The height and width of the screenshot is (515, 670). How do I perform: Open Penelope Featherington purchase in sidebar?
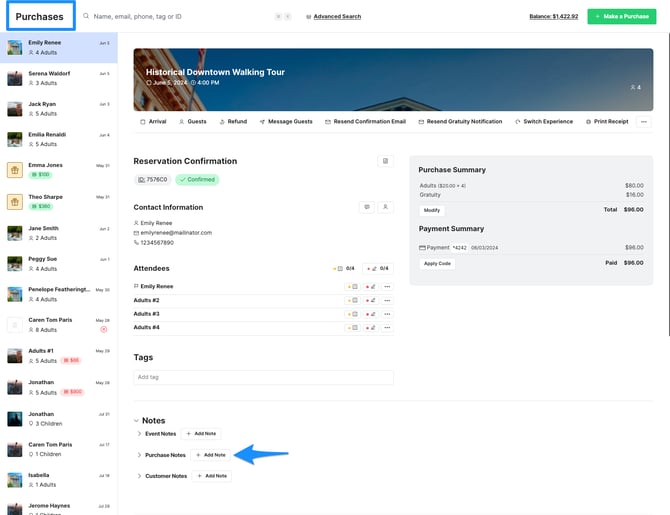(x=59, y=294)
